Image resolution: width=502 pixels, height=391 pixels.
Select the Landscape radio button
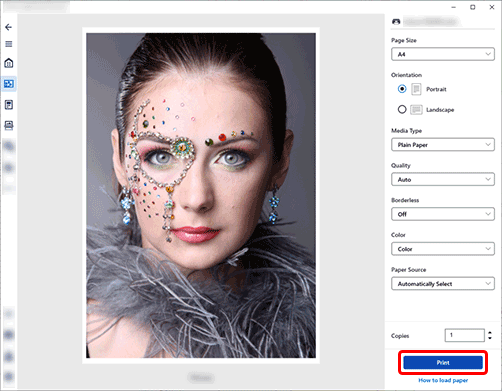[x=402, y=109]
